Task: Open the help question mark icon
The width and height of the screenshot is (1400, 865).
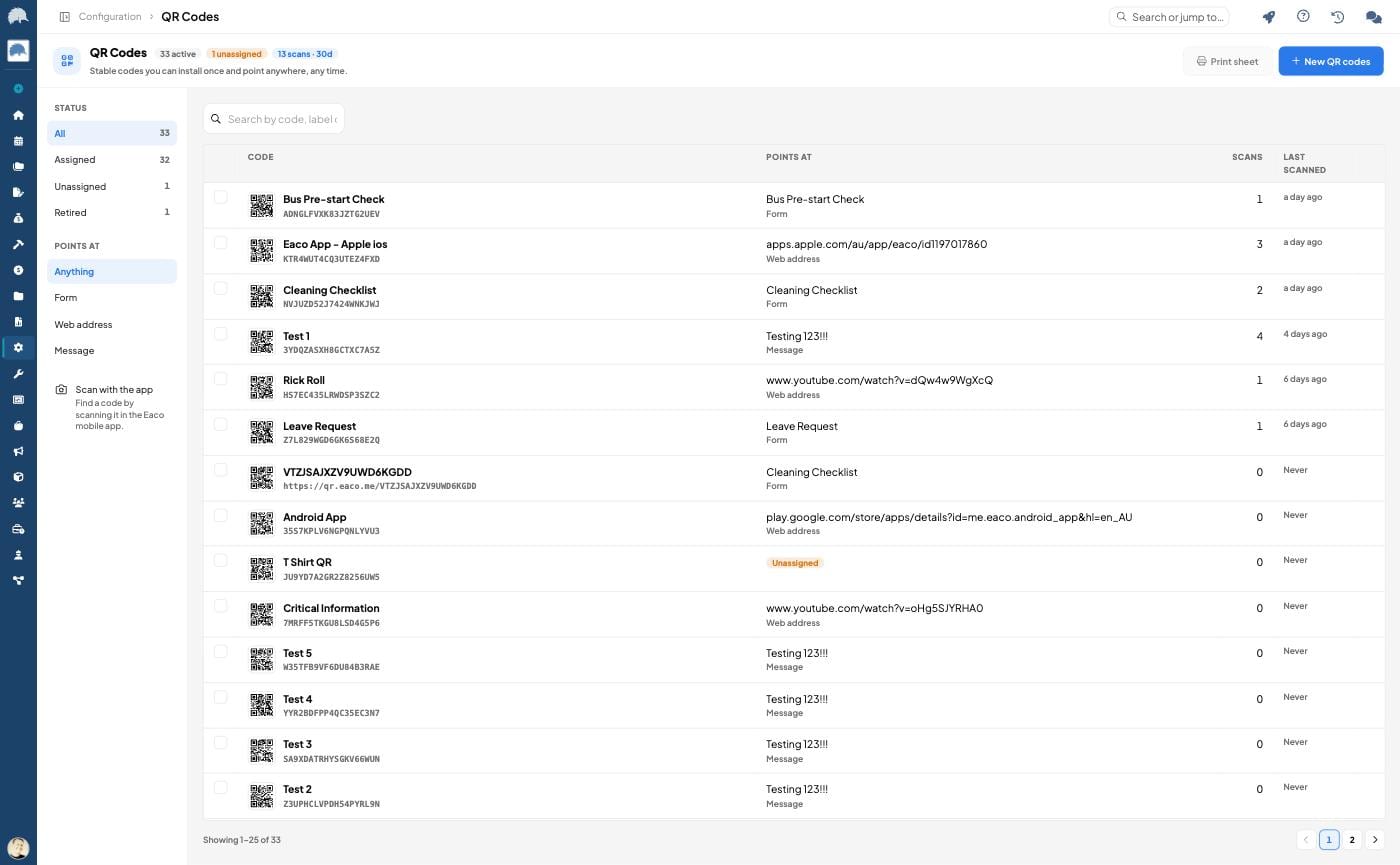Action: pyautogui.click(x=1303, y=16)
